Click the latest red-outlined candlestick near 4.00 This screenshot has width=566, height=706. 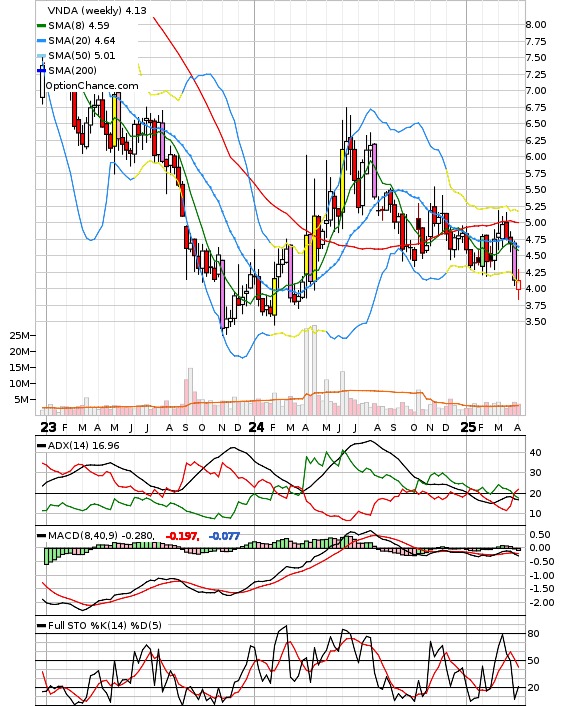(518, 285)
